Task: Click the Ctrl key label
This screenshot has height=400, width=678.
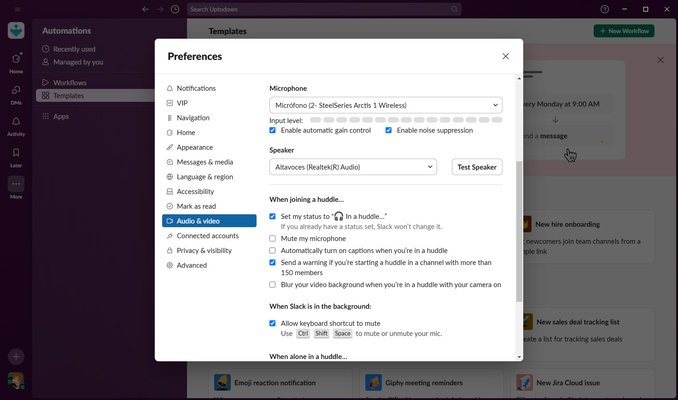Action: click(303, 333)
